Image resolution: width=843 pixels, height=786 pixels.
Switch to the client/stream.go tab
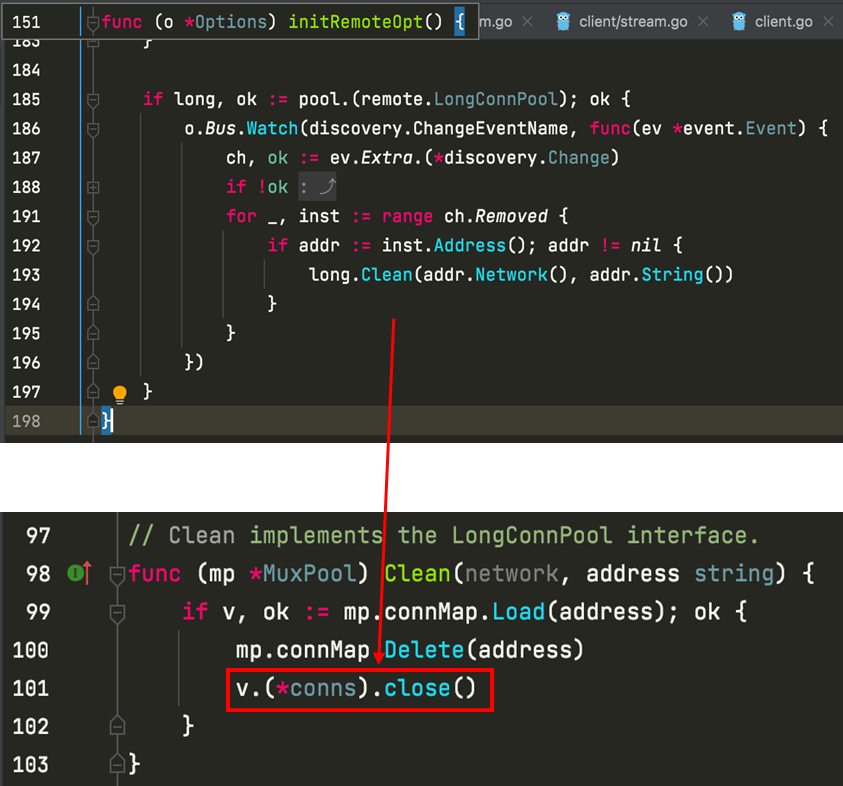tap(633, 21)
